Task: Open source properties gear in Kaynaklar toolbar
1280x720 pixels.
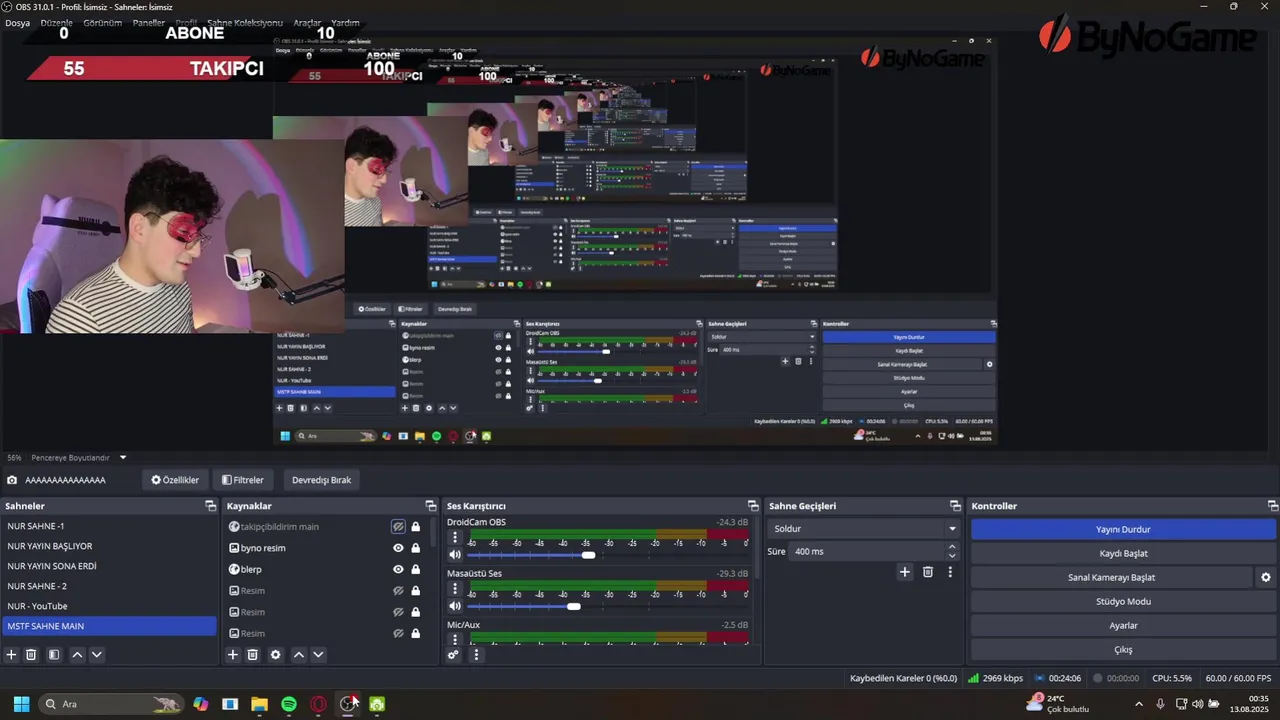Action: (276, 655)
